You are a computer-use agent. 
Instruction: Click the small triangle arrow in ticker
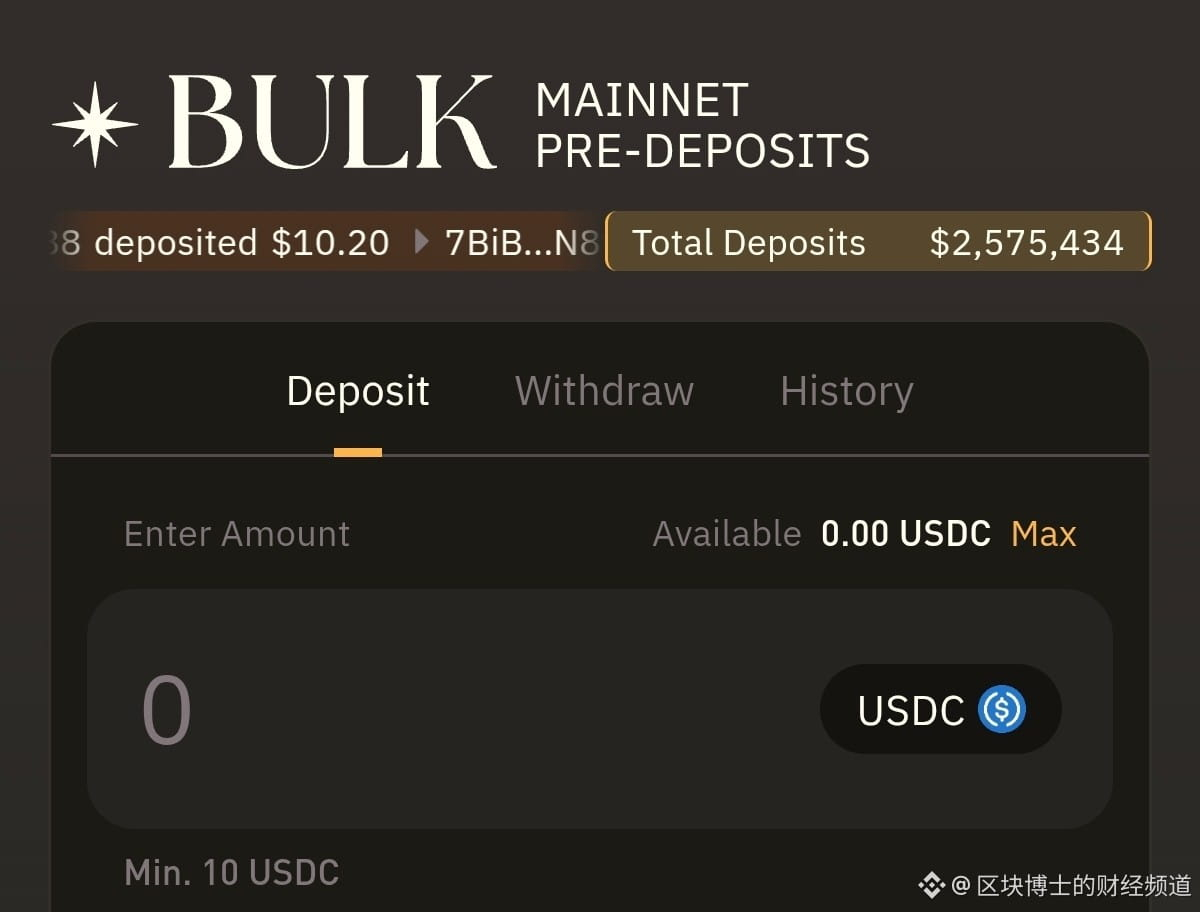pos(421,242)
